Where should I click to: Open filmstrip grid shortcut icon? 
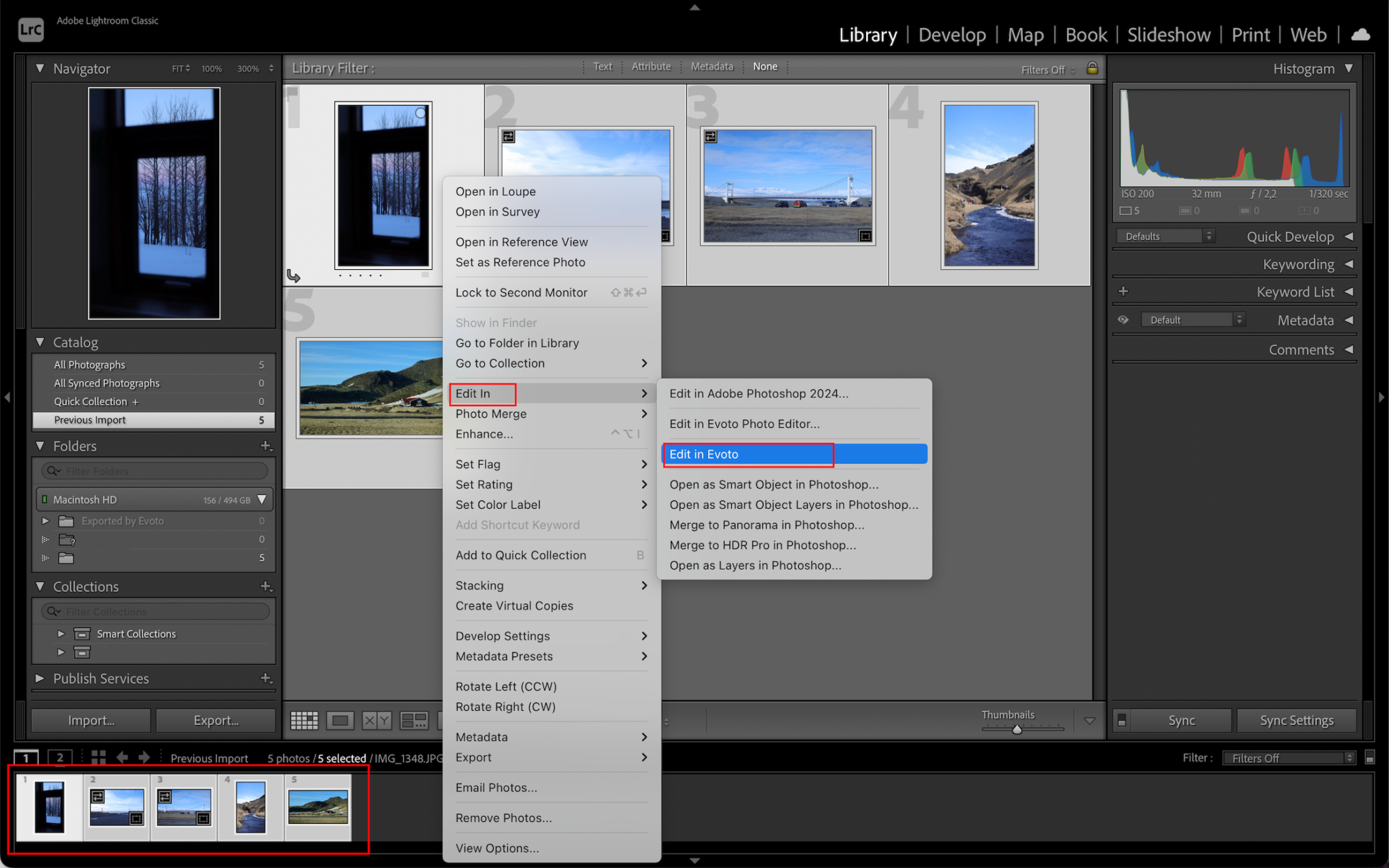[x=98, y=757]
